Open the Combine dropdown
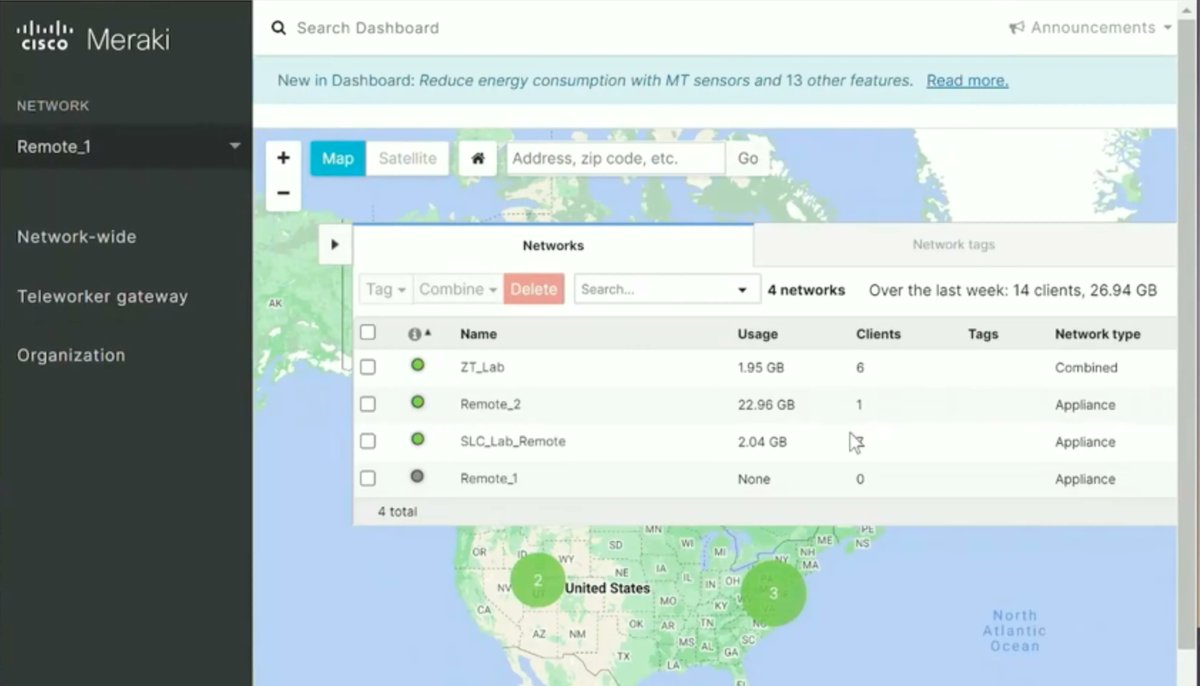The width and height of the screenshot is (1200, 686). coord(458,289)
